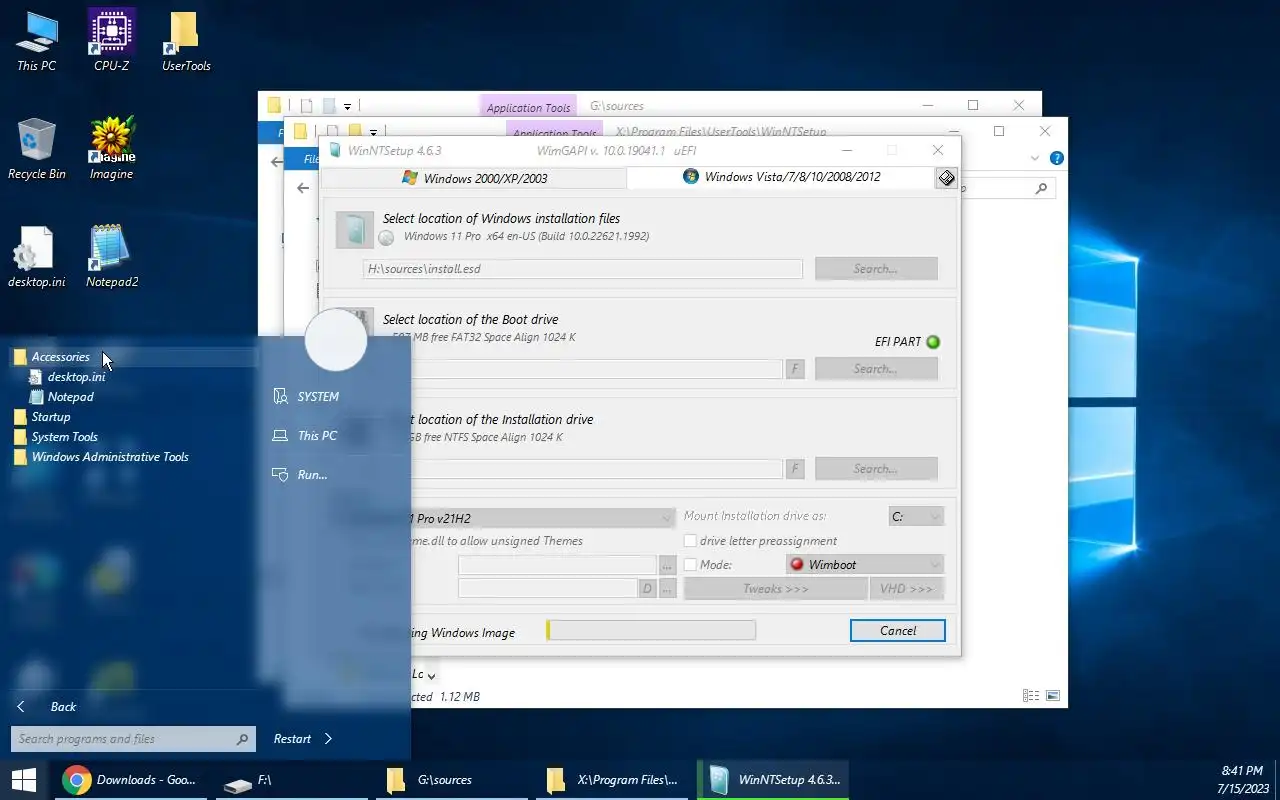Switch to the F:\ drive window in the taskbar

pos(290,779)
